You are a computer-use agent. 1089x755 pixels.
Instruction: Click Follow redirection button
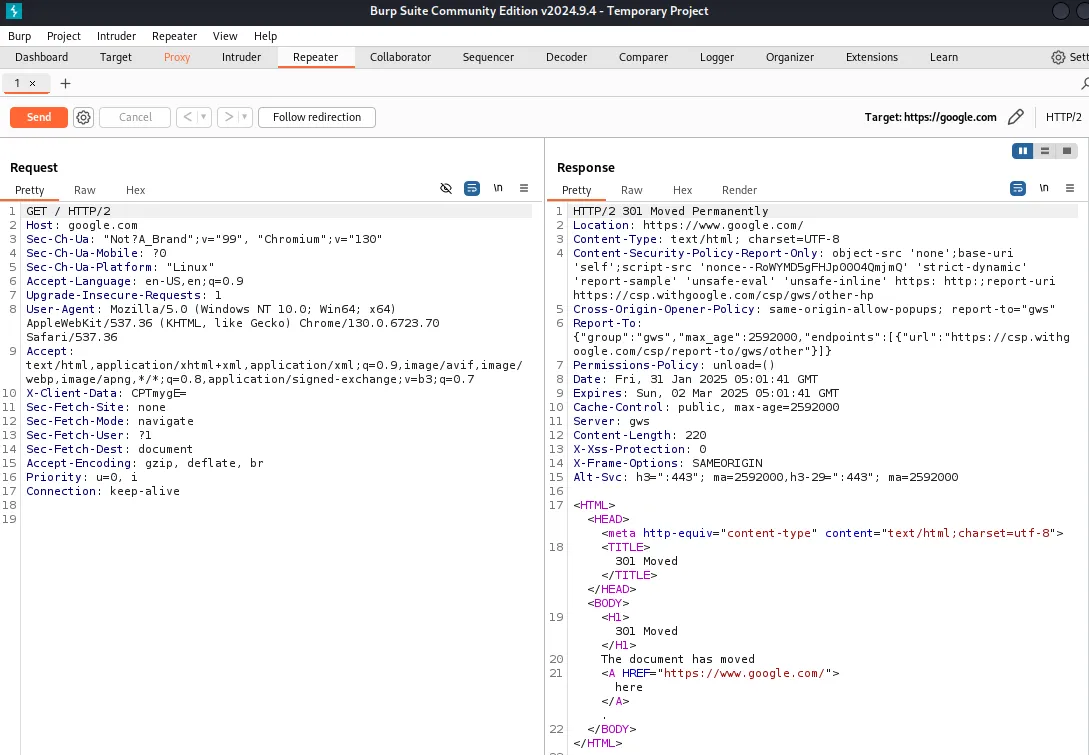point(317,117)
